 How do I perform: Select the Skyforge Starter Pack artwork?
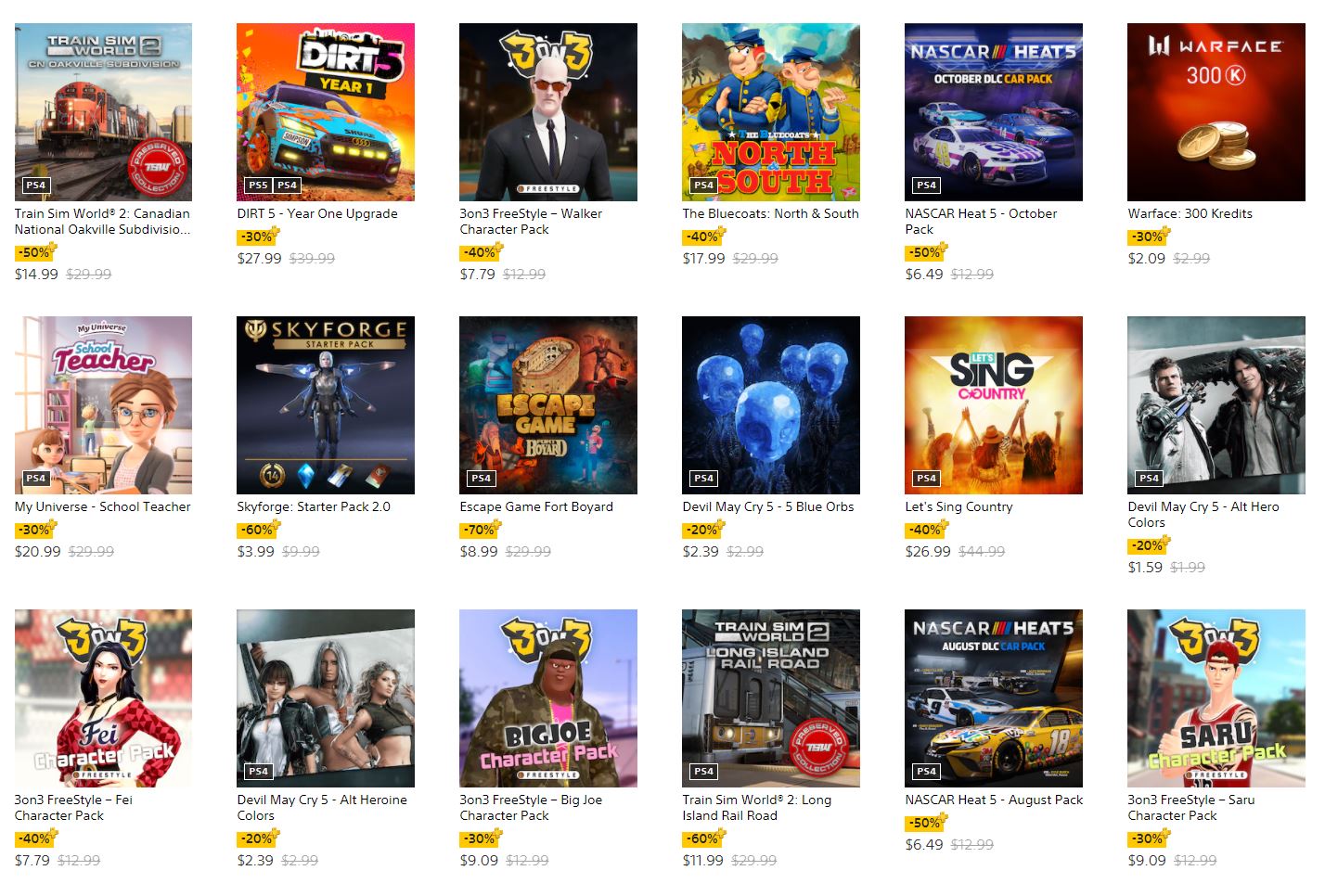(x=326, y=405)
